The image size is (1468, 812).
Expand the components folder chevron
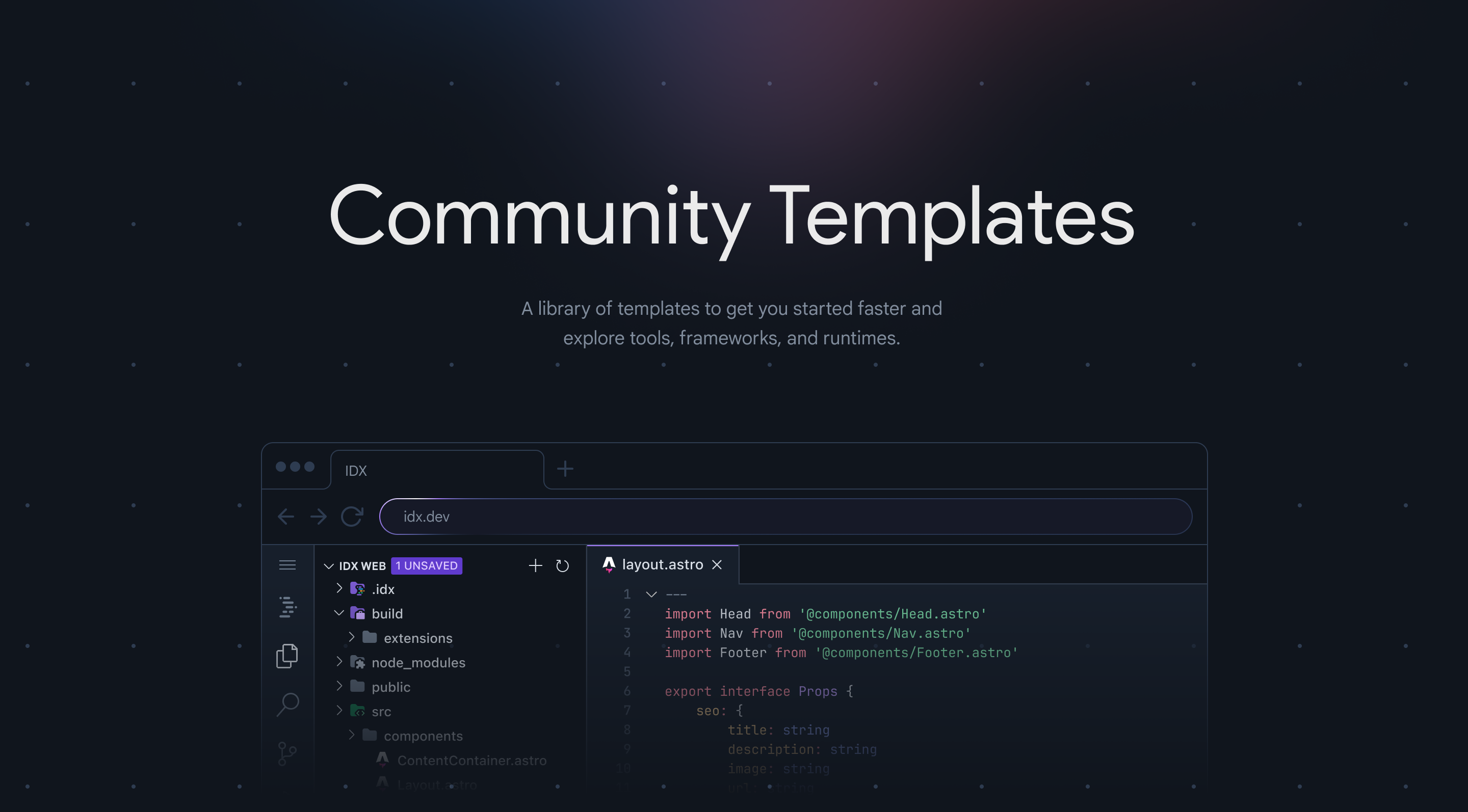[352, 735]
